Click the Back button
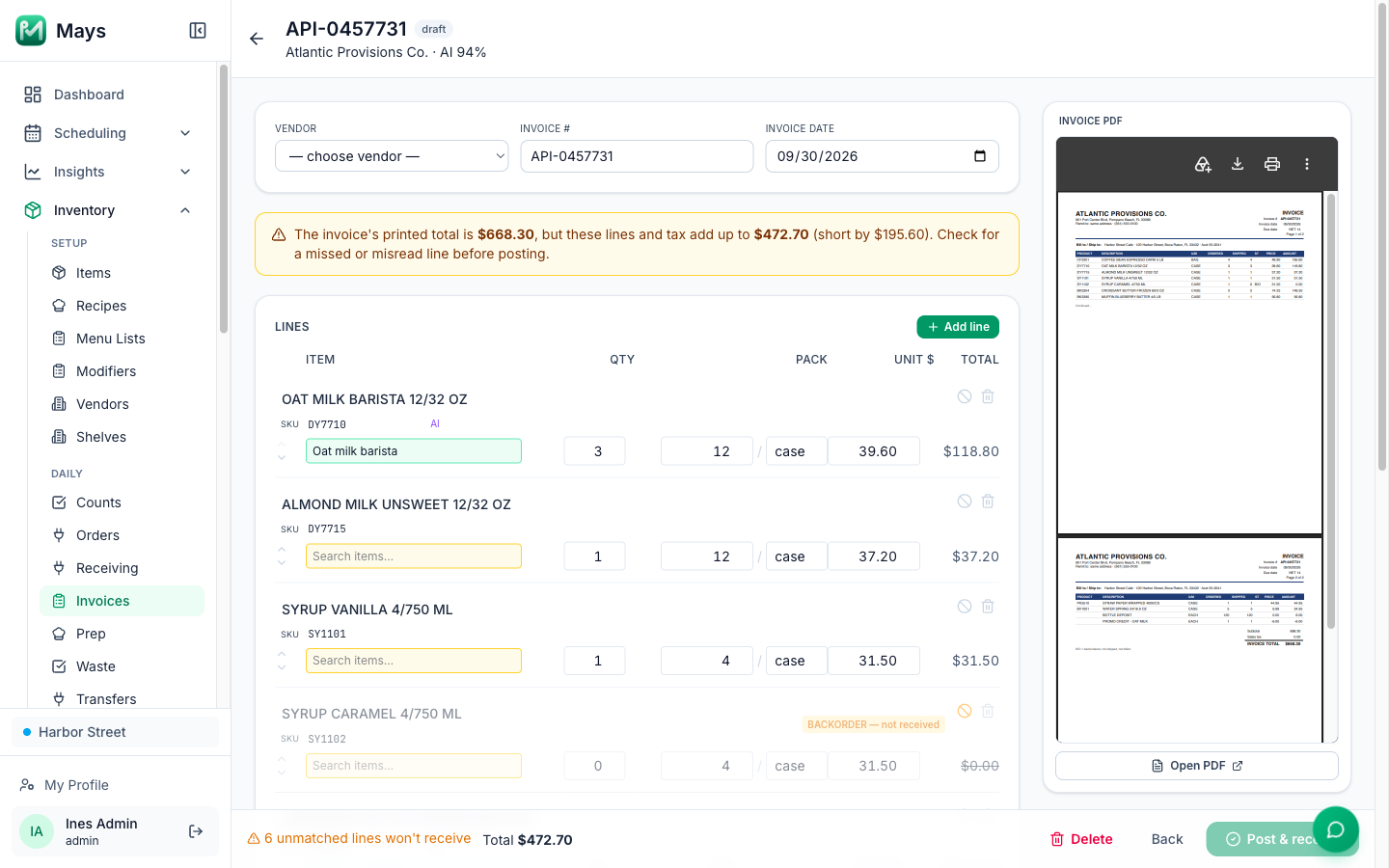Image resolution: width=1389 pixels, height=868 pixels. [x=1167, y=839]
